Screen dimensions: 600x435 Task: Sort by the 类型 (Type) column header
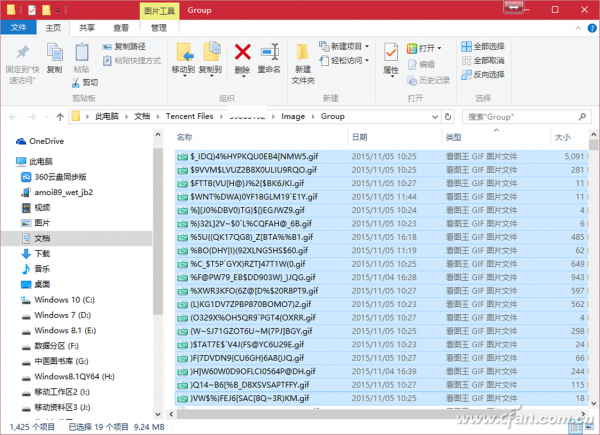tap(454, 137)
